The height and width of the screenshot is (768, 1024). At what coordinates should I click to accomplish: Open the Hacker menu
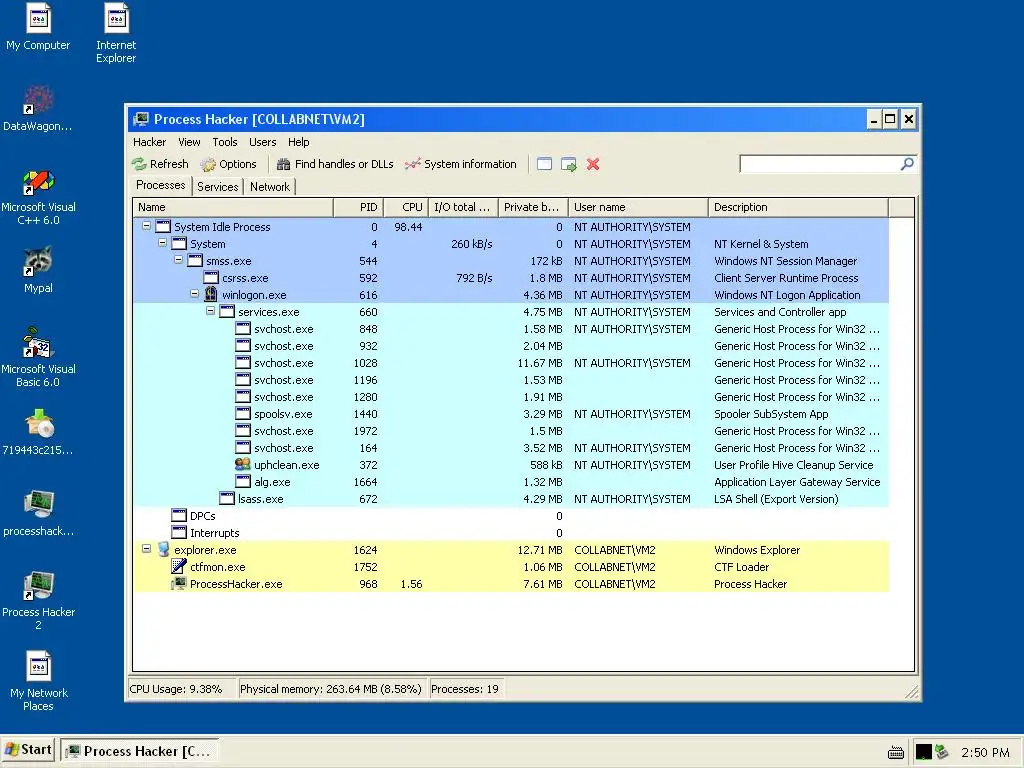click(x=150, y=142)
